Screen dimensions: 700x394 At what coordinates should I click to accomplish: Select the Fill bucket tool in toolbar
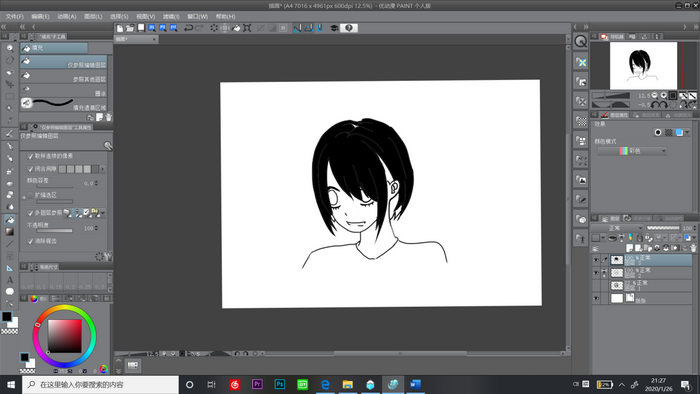pyautogui.click(x=9, y=220)
